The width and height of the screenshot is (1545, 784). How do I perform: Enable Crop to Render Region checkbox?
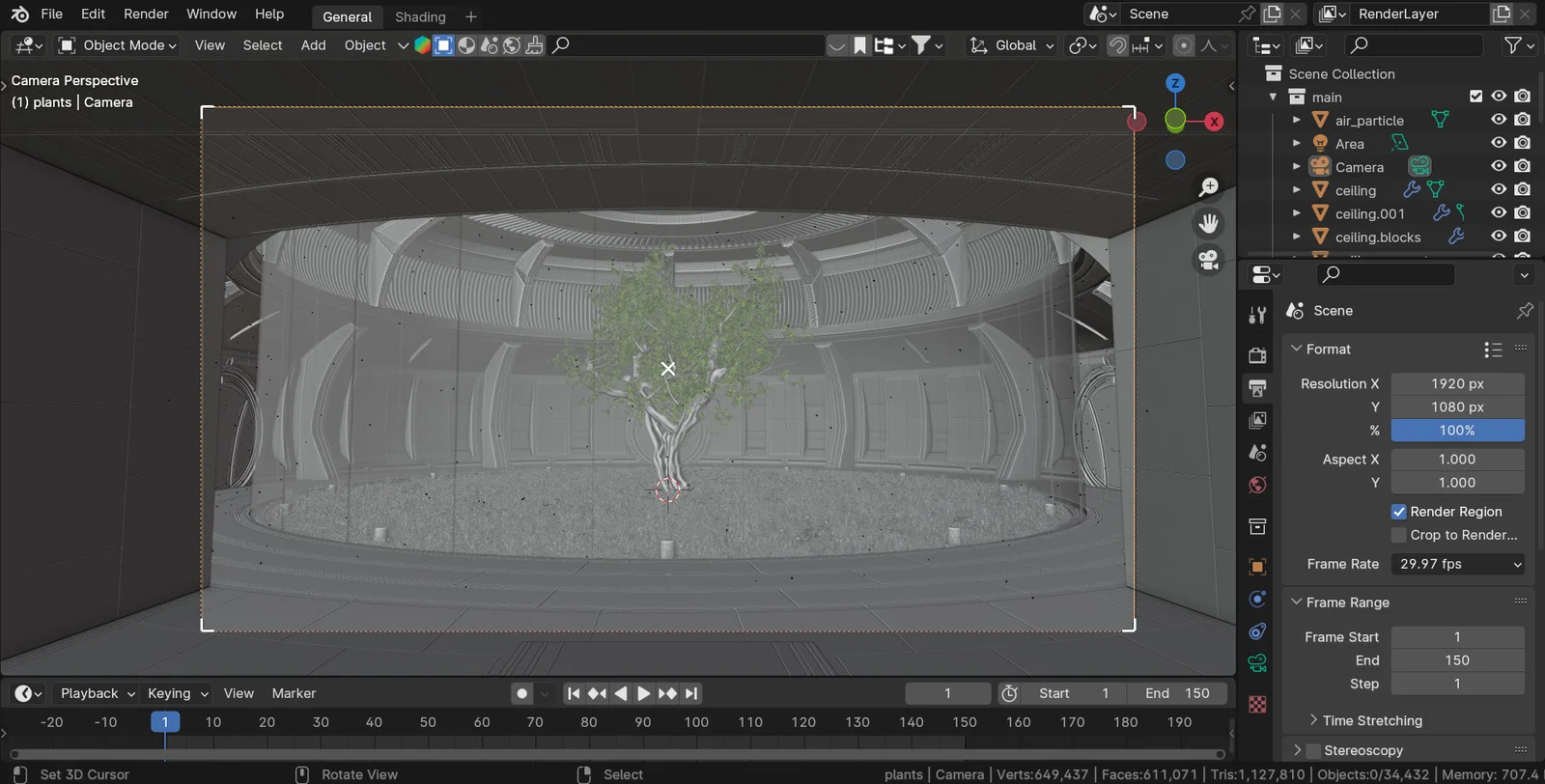(1398, 535)
